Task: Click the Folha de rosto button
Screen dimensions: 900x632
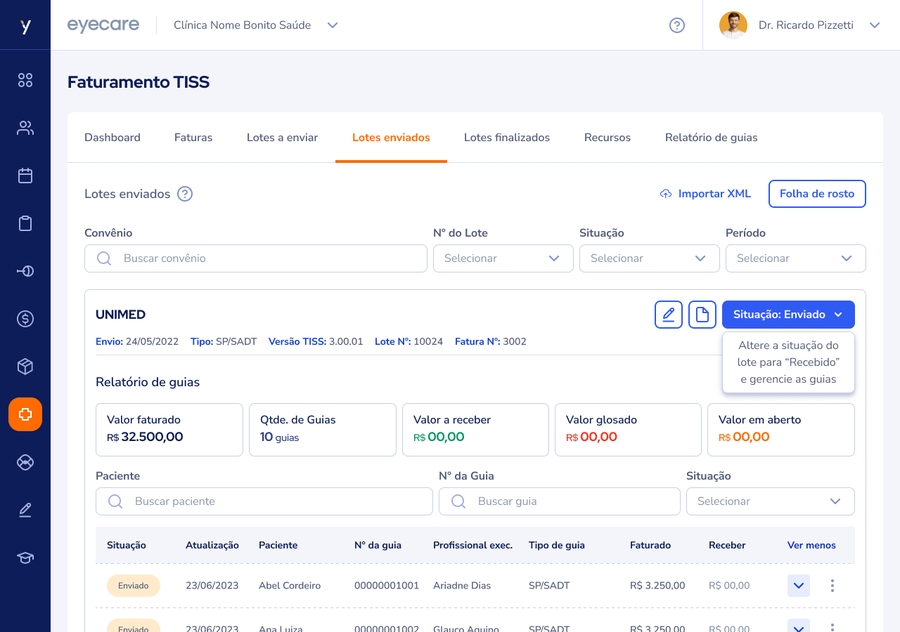Action: point(816,194)
